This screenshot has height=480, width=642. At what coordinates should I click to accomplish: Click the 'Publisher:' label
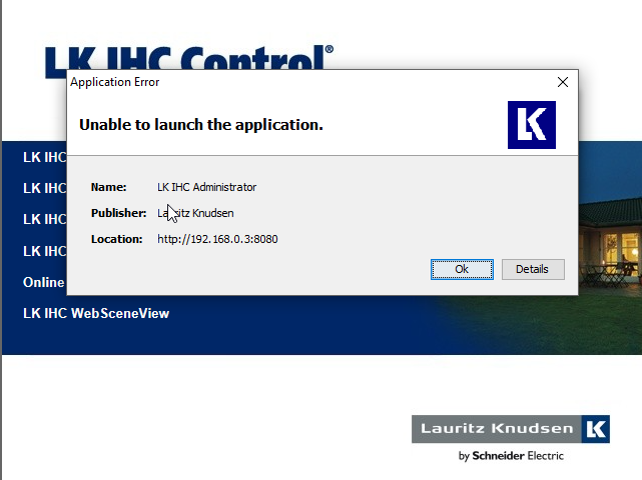119,213
